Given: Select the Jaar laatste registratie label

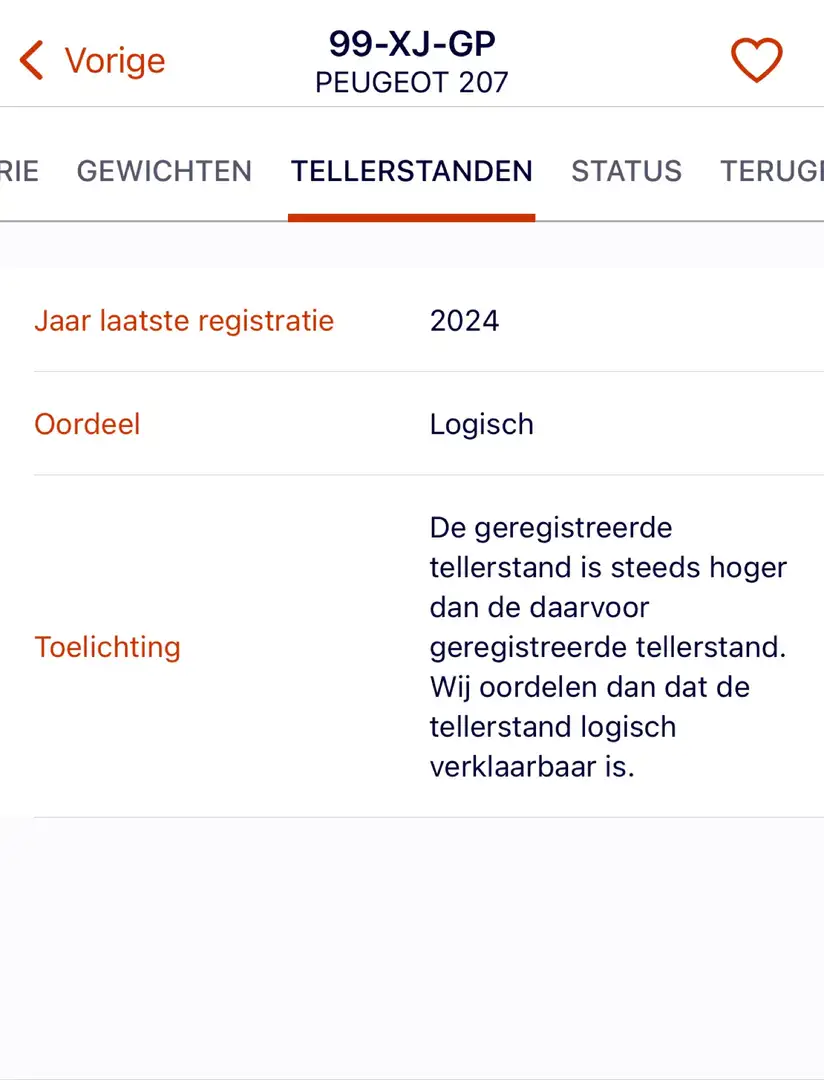Looking at the screenshot, I should [x=184, y=321].
